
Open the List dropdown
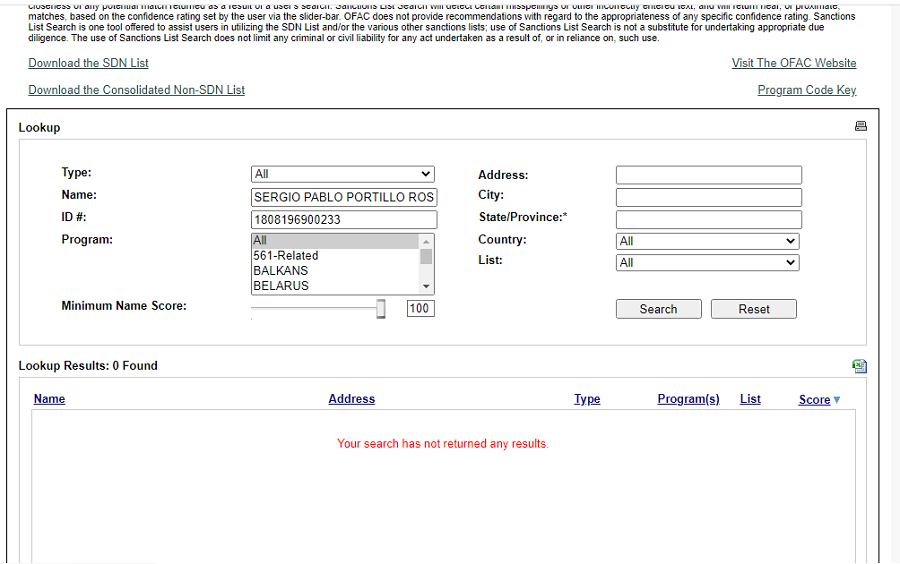coord(707,263)
